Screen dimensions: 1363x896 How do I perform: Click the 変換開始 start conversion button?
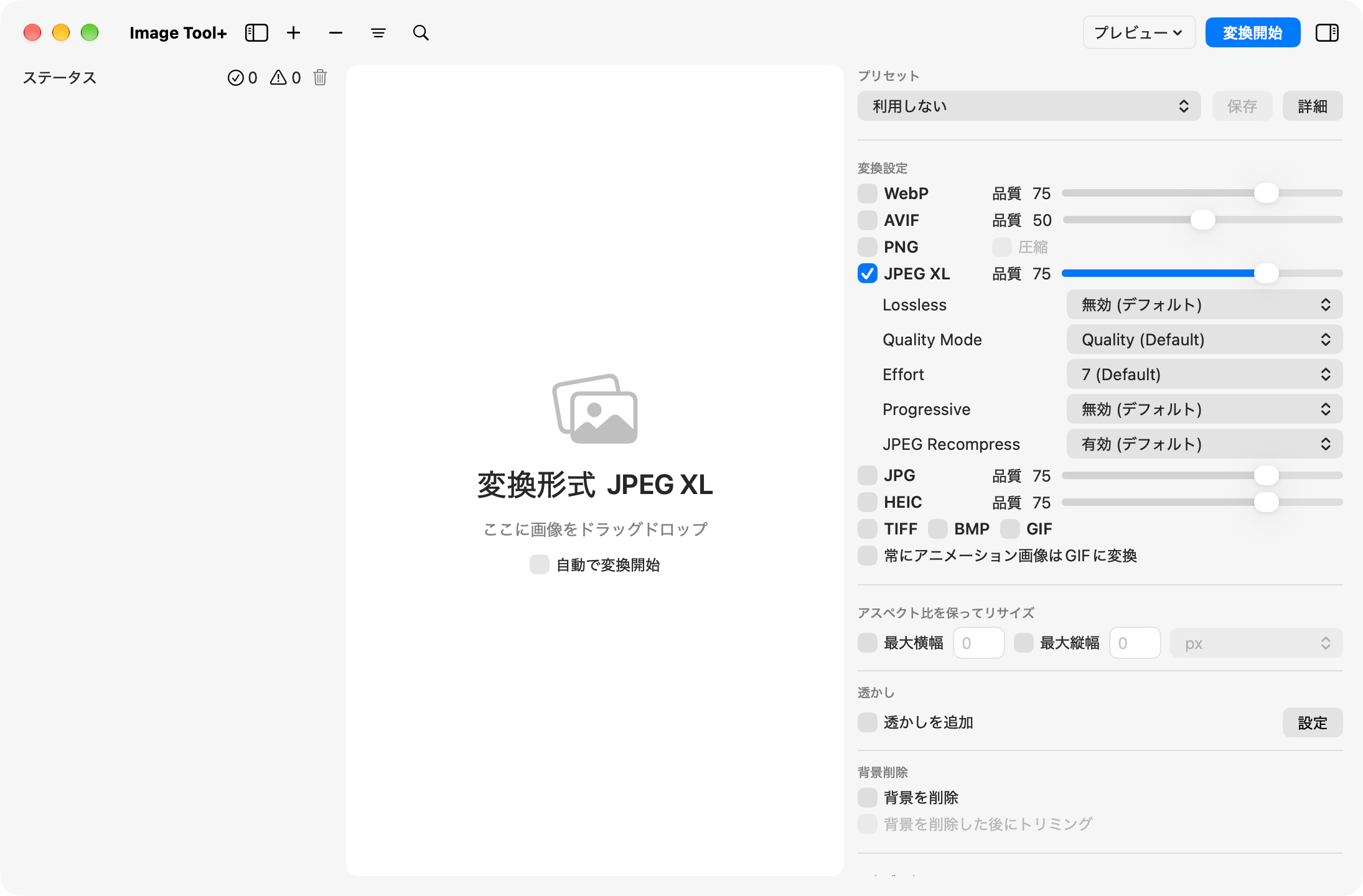[1253, 32]
